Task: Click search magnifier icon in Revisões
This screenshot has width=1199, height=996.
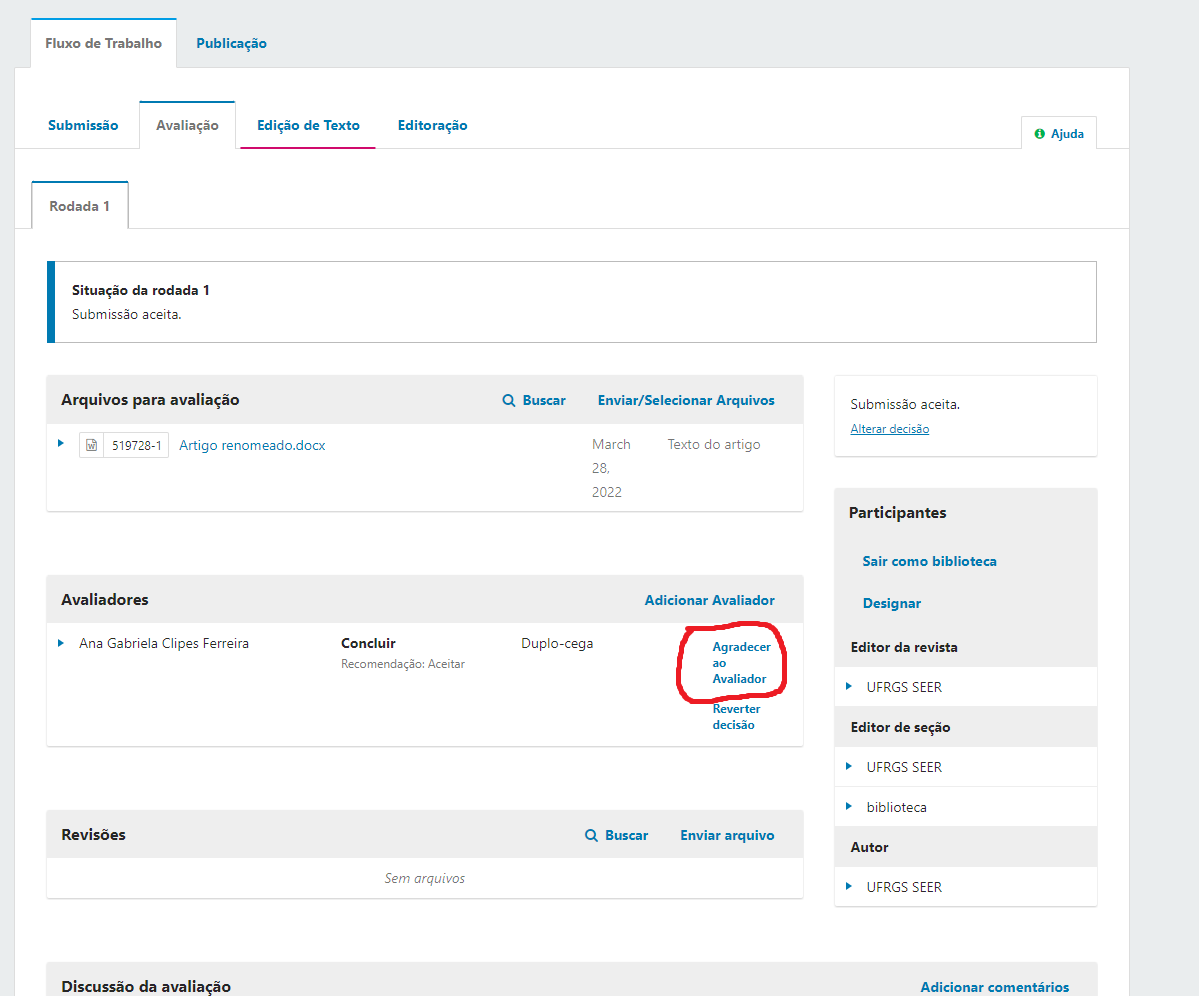Action: [591, 835]
